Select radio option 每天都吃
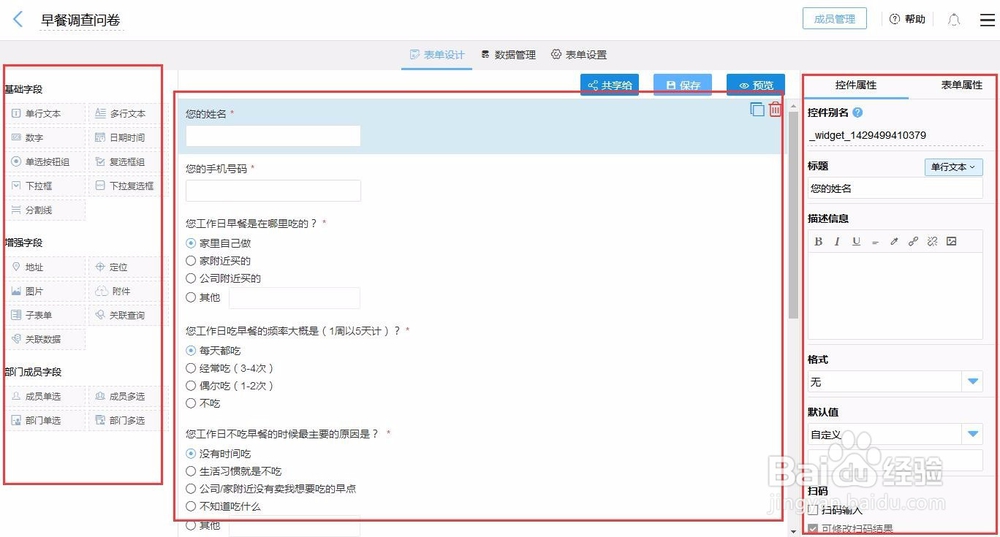This screenshot has height=537, width=1000. pos(191,351)
